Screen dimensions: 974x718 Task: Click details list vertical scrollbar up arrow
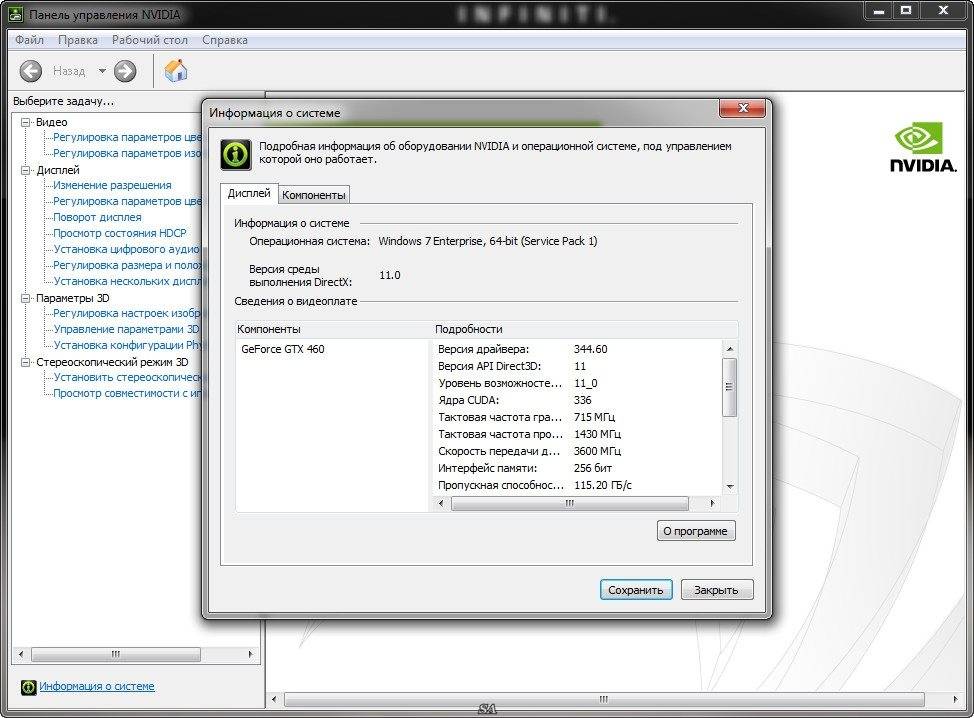[x=730, y=349]
